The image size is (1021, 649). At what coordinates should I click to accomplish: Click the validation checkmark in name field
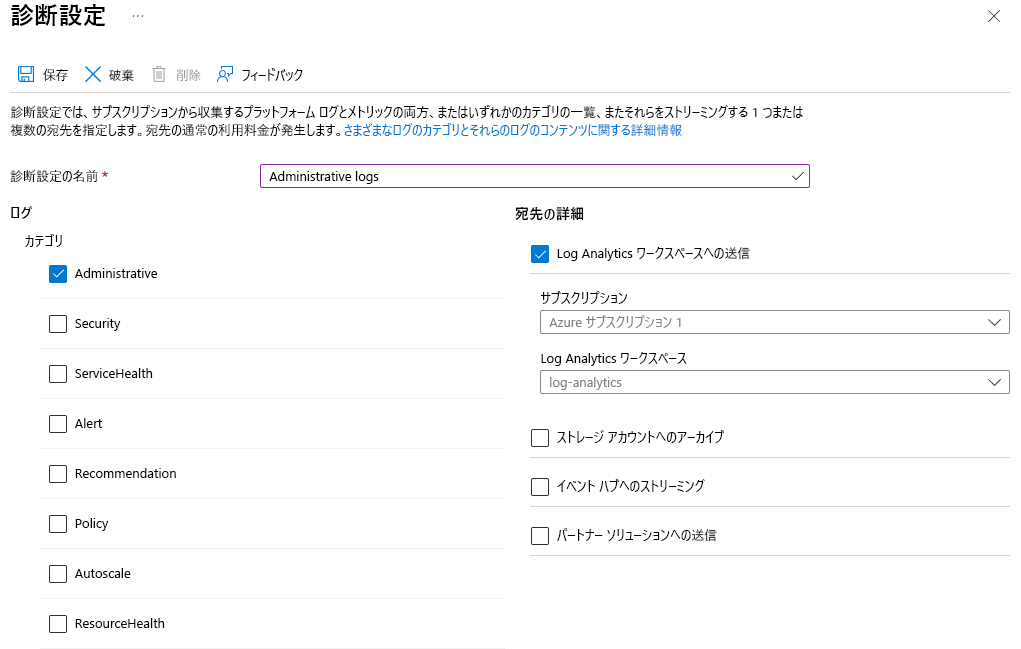pos(797,176)
